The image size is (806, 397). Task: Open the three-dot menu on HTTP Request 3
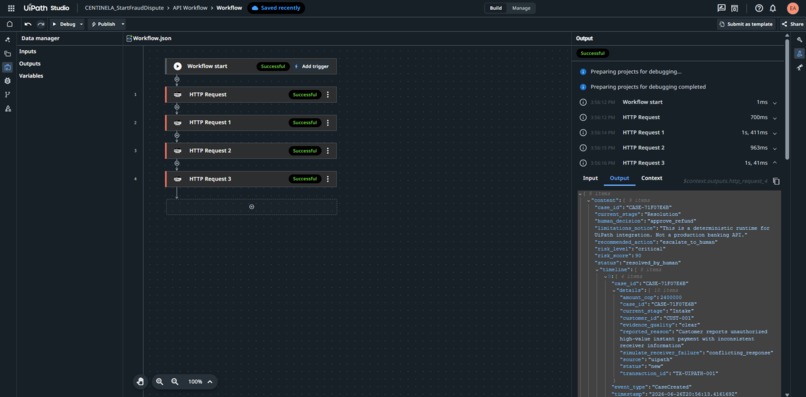click(x=328, y=179)
